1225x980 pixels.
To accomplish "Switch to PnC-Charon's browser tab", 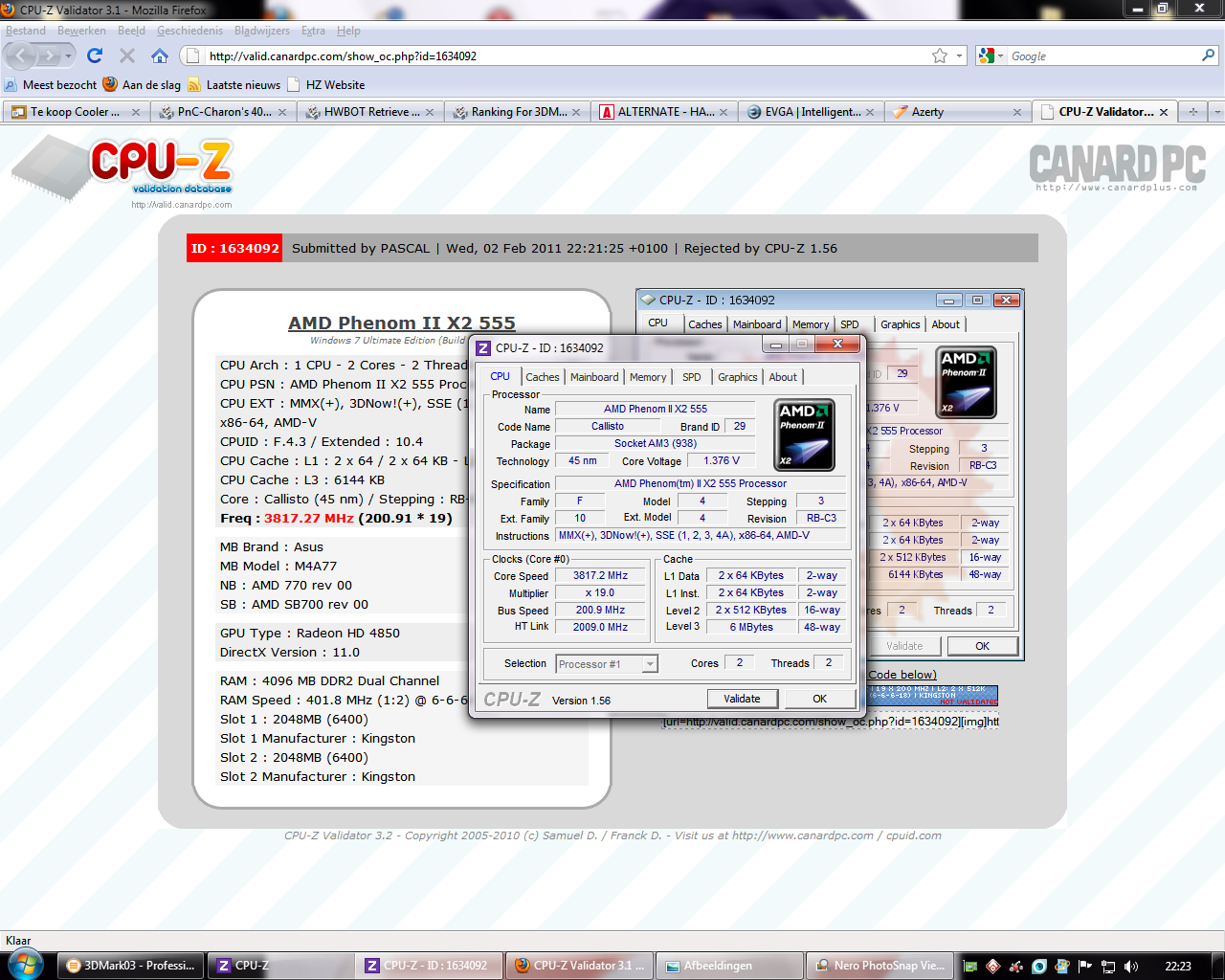I will click(223, 112).
